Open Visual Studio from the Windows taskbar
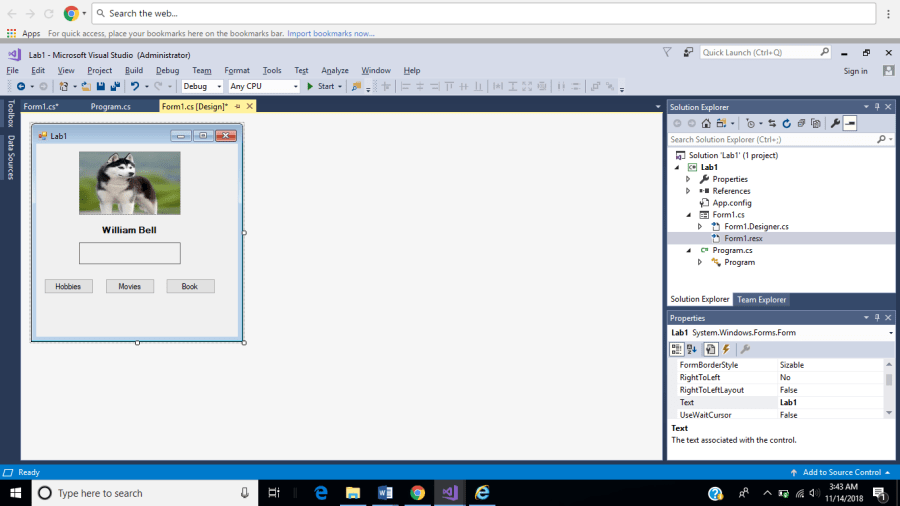Image resolution: width=900 pixels, height=506 pixels. [x=449, y=492]
